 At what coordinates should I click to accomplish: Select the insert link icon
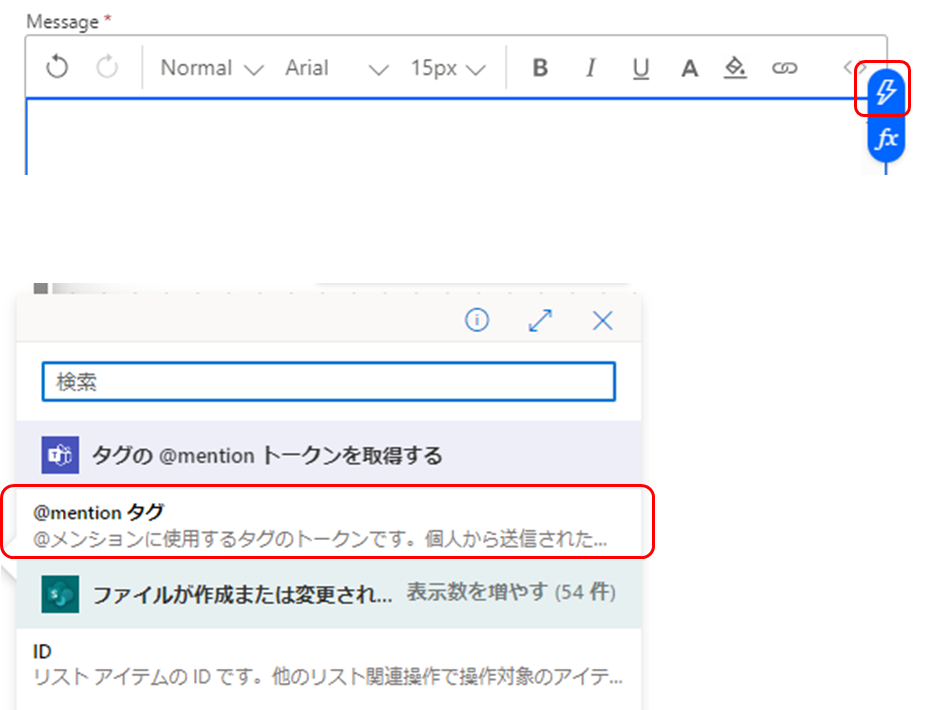[x=786, y=67]
